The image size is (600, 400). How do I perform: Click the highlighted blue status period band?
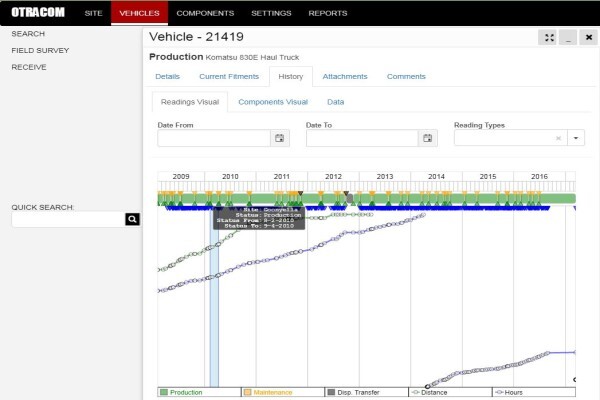click(214, 306)
